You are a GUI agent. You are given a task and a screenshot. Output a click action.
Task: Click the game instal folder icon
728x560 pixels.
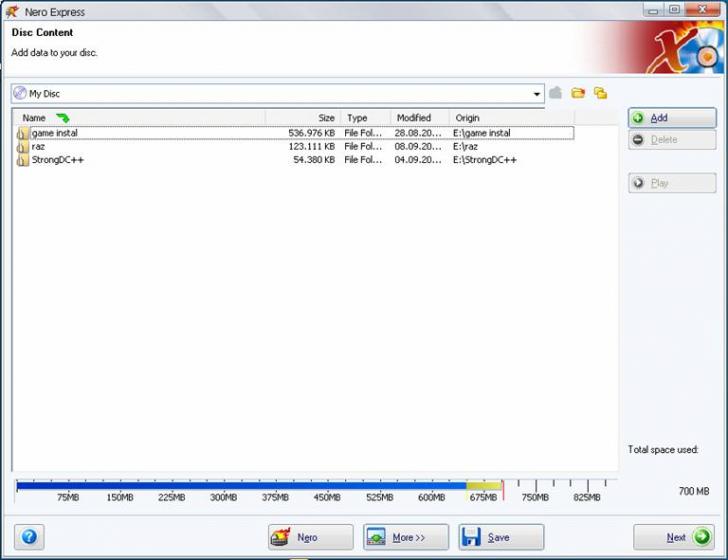click(22, 133)
